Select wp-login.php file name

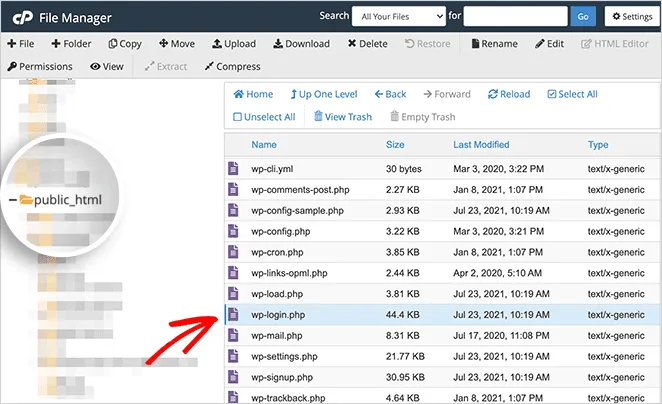pyautogui.click(x=278, y=315)
